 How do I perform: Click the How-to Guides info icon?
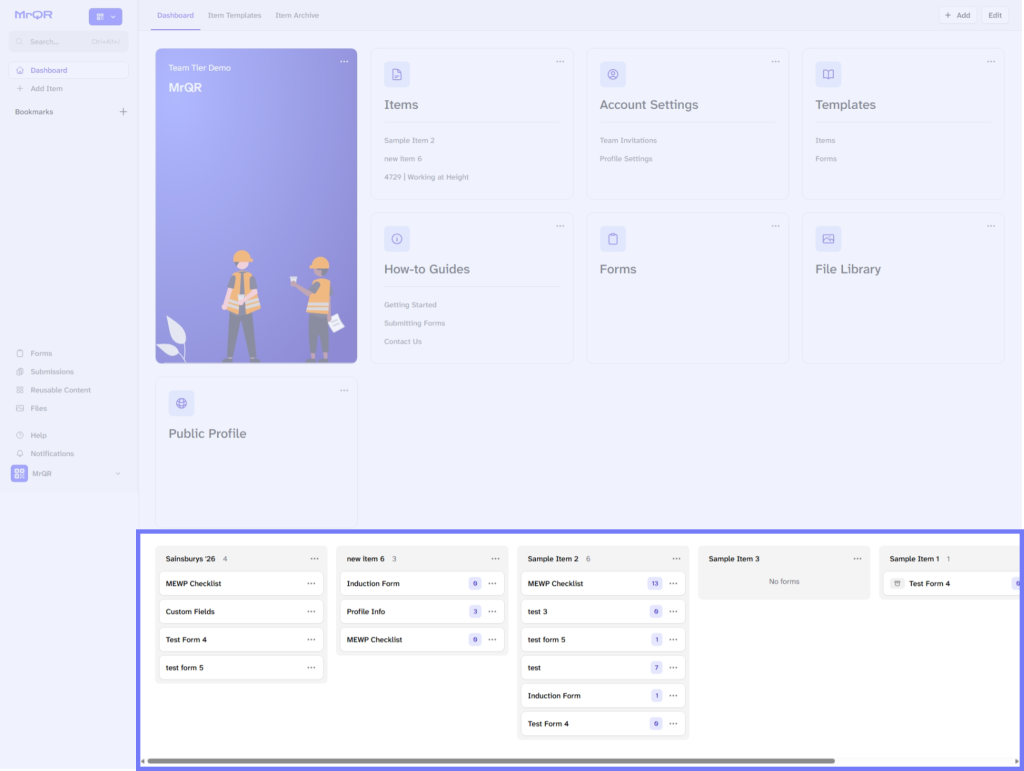pos(397,239)
